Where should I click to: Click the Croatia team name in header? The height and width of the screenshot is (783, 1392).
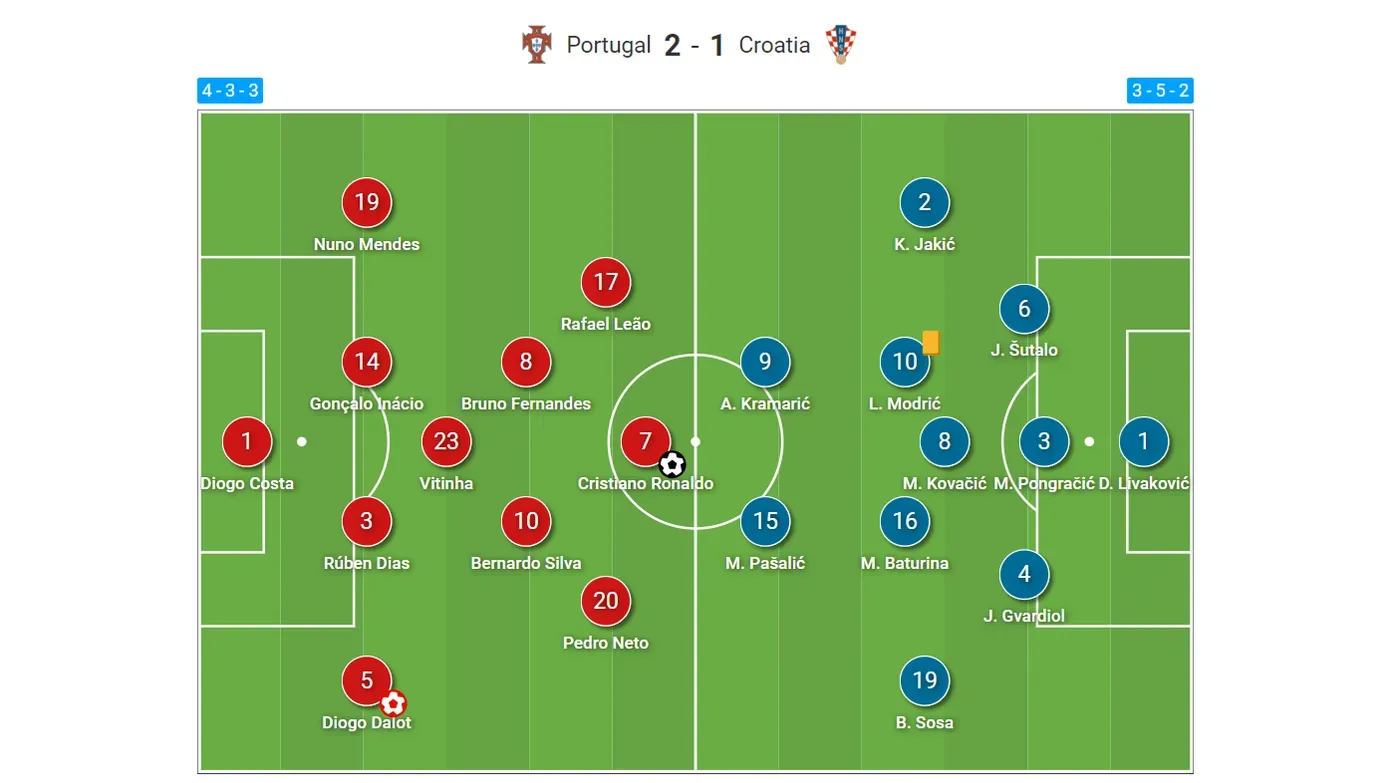(x=774, y=45)
